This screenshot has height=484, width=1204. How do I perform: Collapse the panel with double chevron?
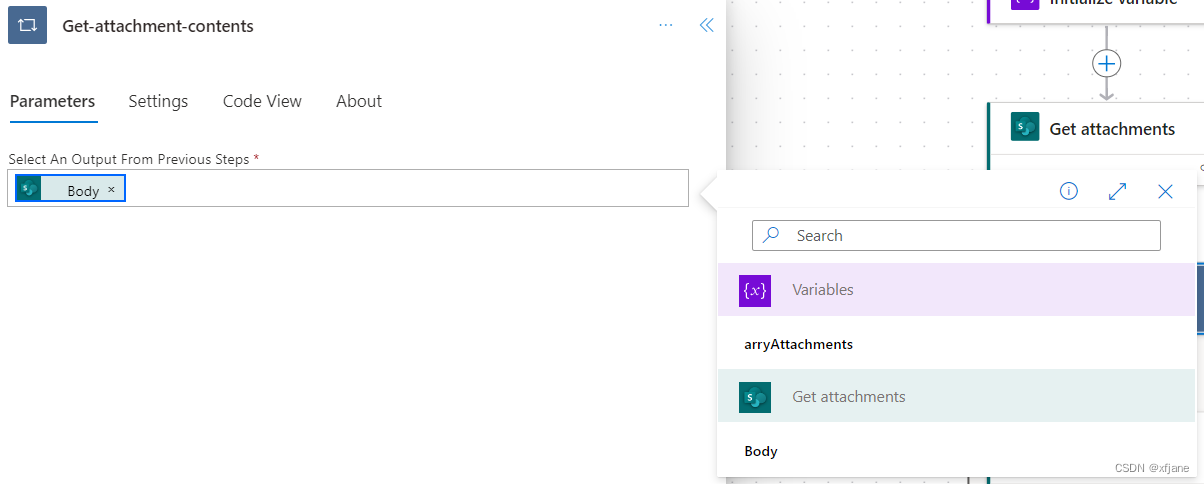click(x=706, y=26)
